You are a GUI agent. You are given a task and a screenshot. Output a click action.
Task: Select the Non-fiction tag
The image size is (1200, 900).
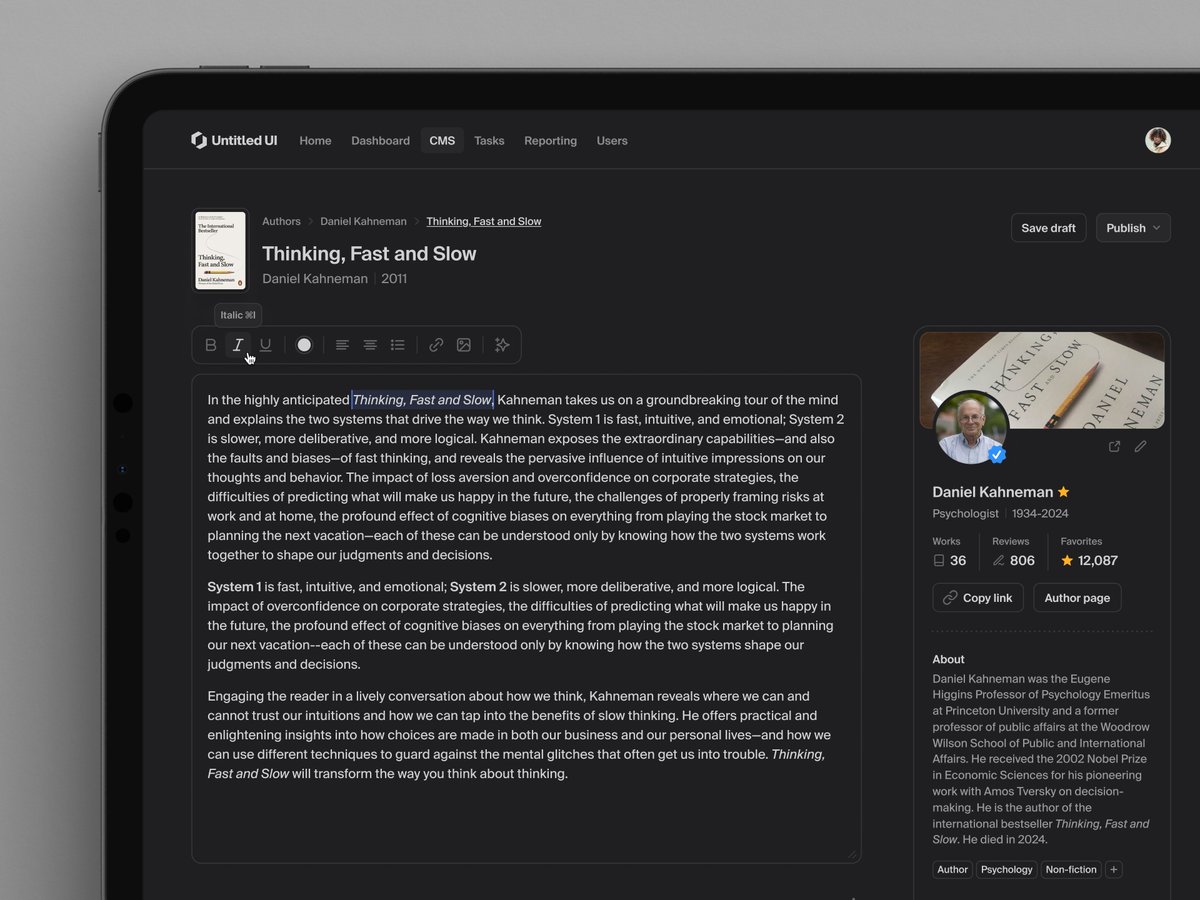[x=1071, y=870]
